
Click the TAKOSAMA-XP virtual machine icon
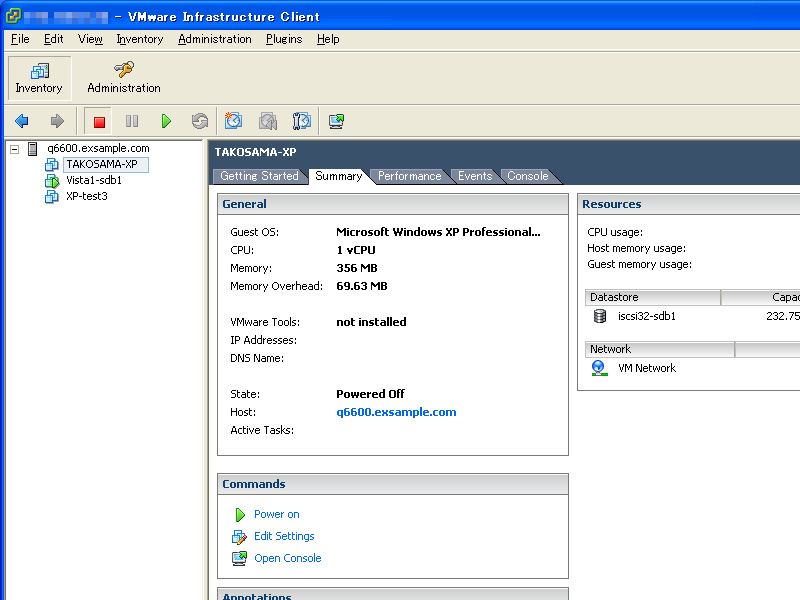[52, 164]
